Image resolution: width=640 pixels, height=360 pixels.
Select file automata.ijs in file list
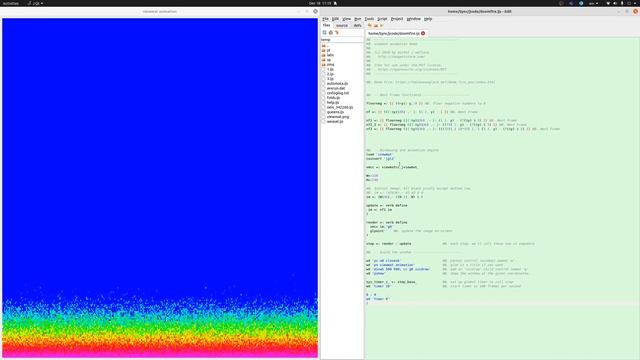pyautogui.click(x=335, y=84)
